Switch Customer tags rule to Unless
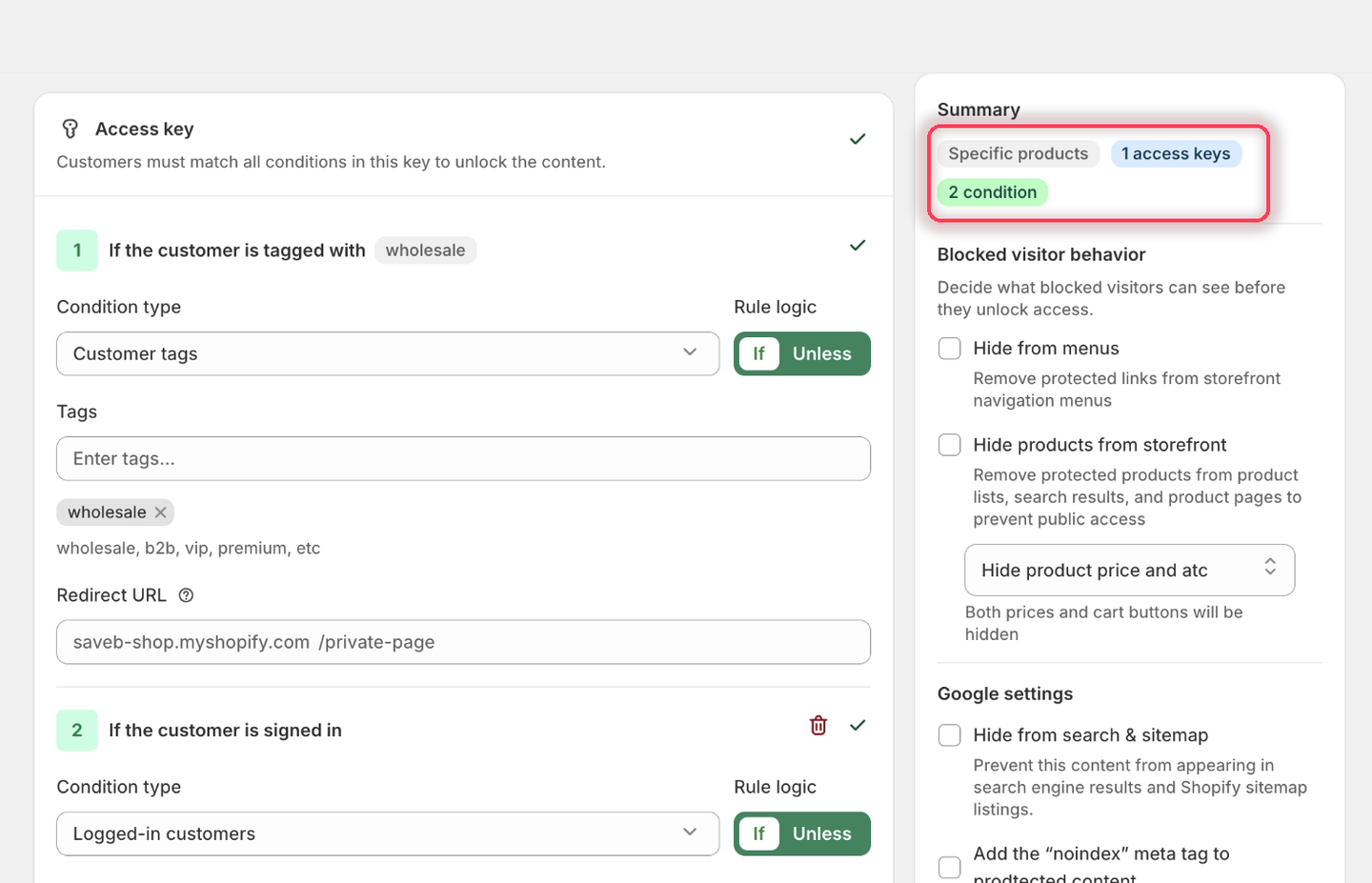Screen dimensions: 1372x883 click(822, 353)
